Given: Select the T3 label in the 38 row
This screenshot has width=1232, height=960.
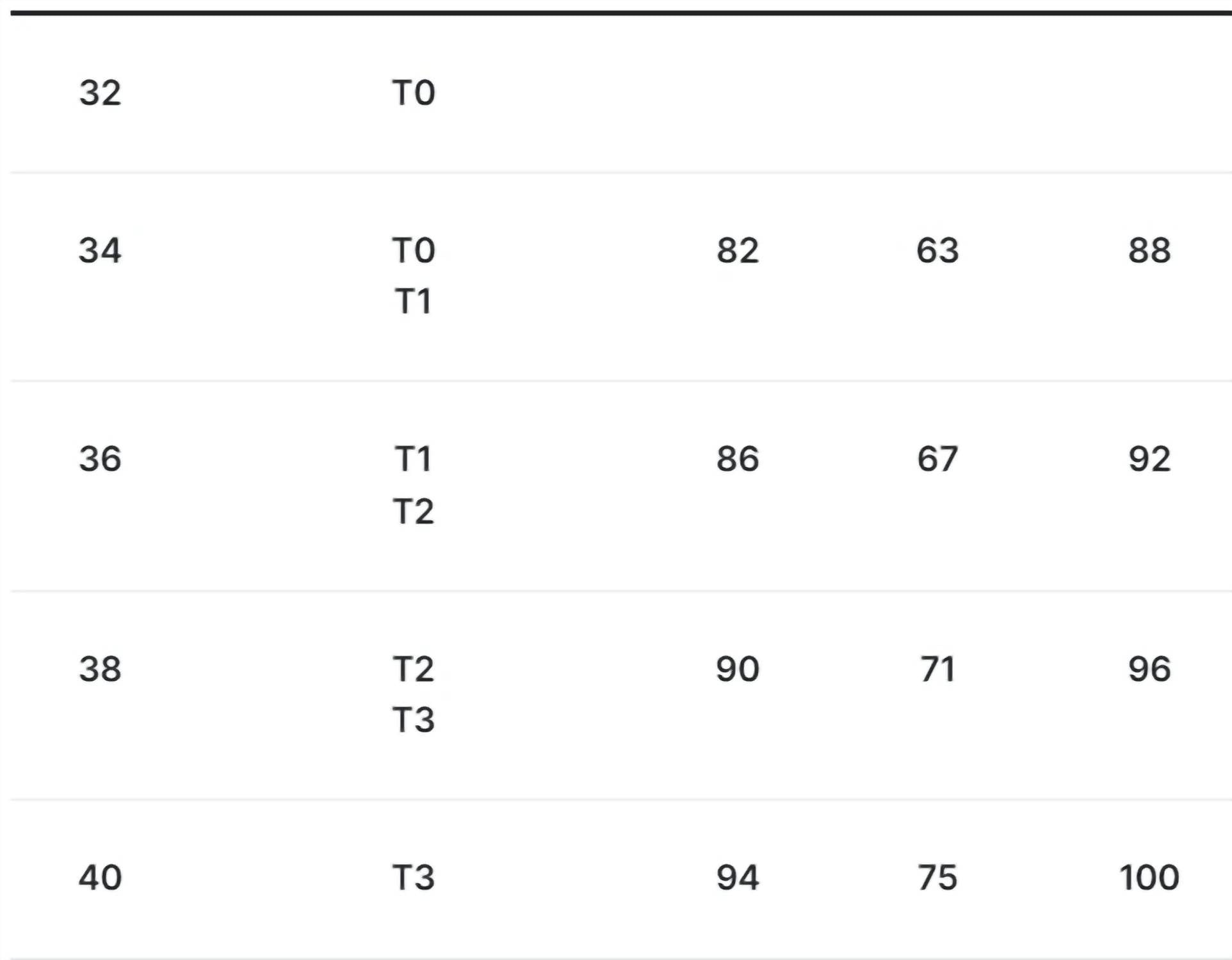Looking at the screenshot, I should coord(414,720).
